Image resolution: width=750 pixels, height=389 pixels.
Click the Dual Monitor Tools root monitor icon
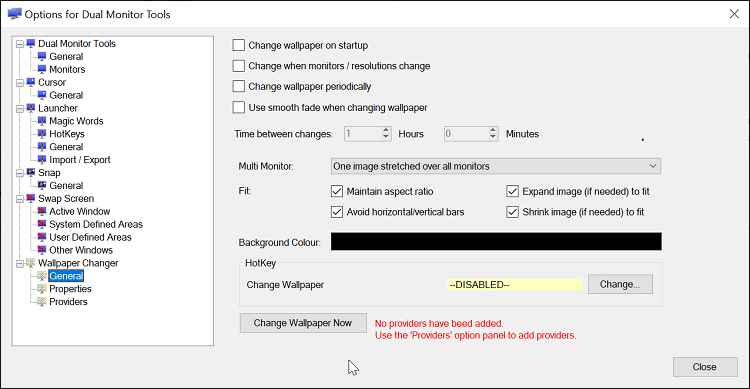click(31, 44)
